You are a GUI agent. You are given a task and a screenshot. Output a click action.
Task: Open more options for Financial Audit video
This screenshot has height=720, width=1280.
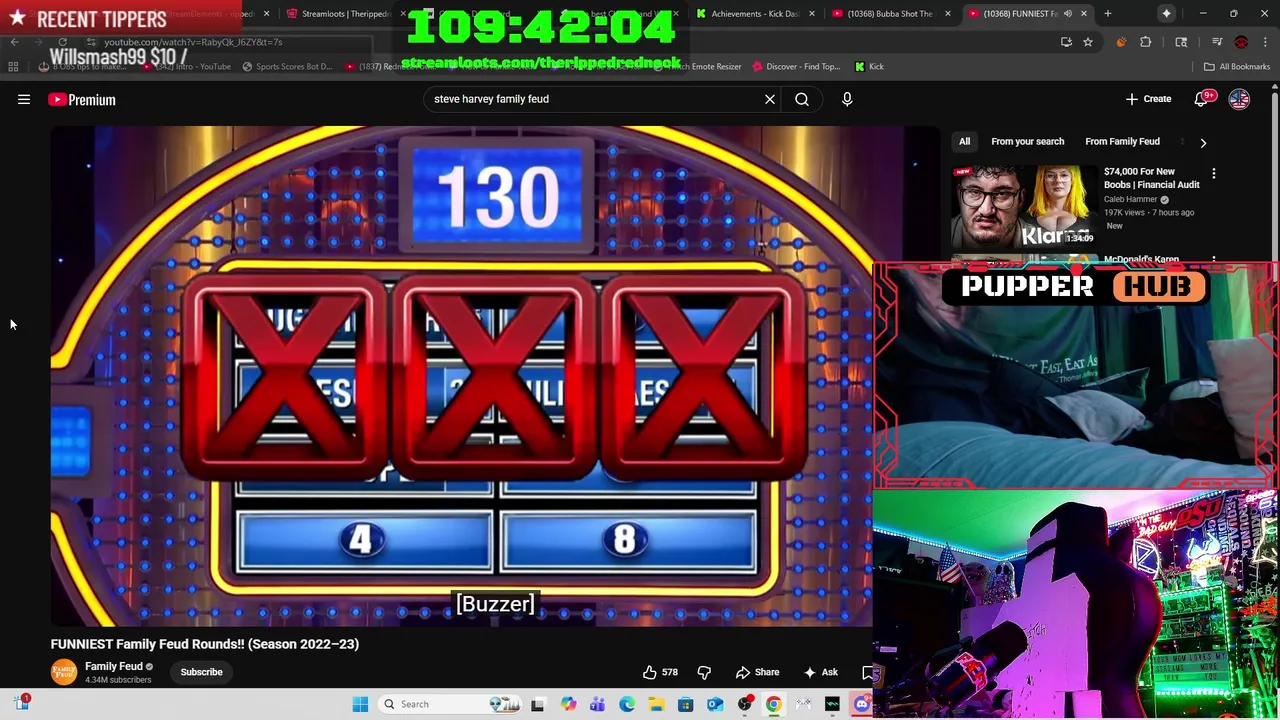[1214, 174]
